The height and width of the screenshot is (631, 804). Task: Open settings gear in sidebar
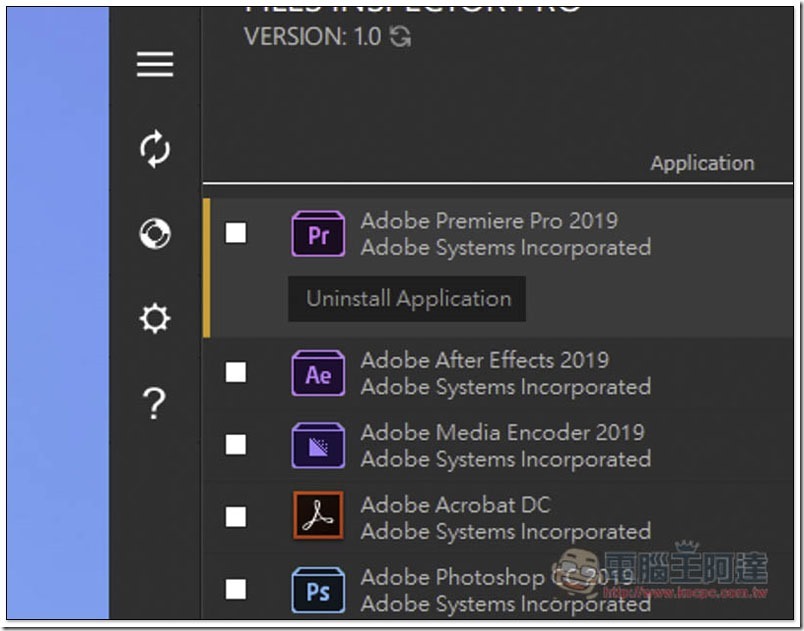[155, 318]
